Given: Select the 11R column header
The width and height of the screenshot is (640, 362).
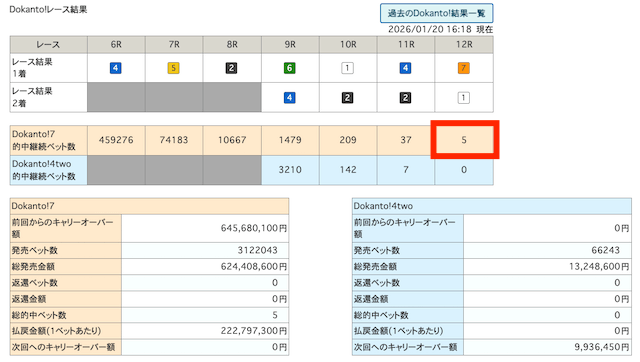Looking at the screenshot, I should [x=406, y=44].
